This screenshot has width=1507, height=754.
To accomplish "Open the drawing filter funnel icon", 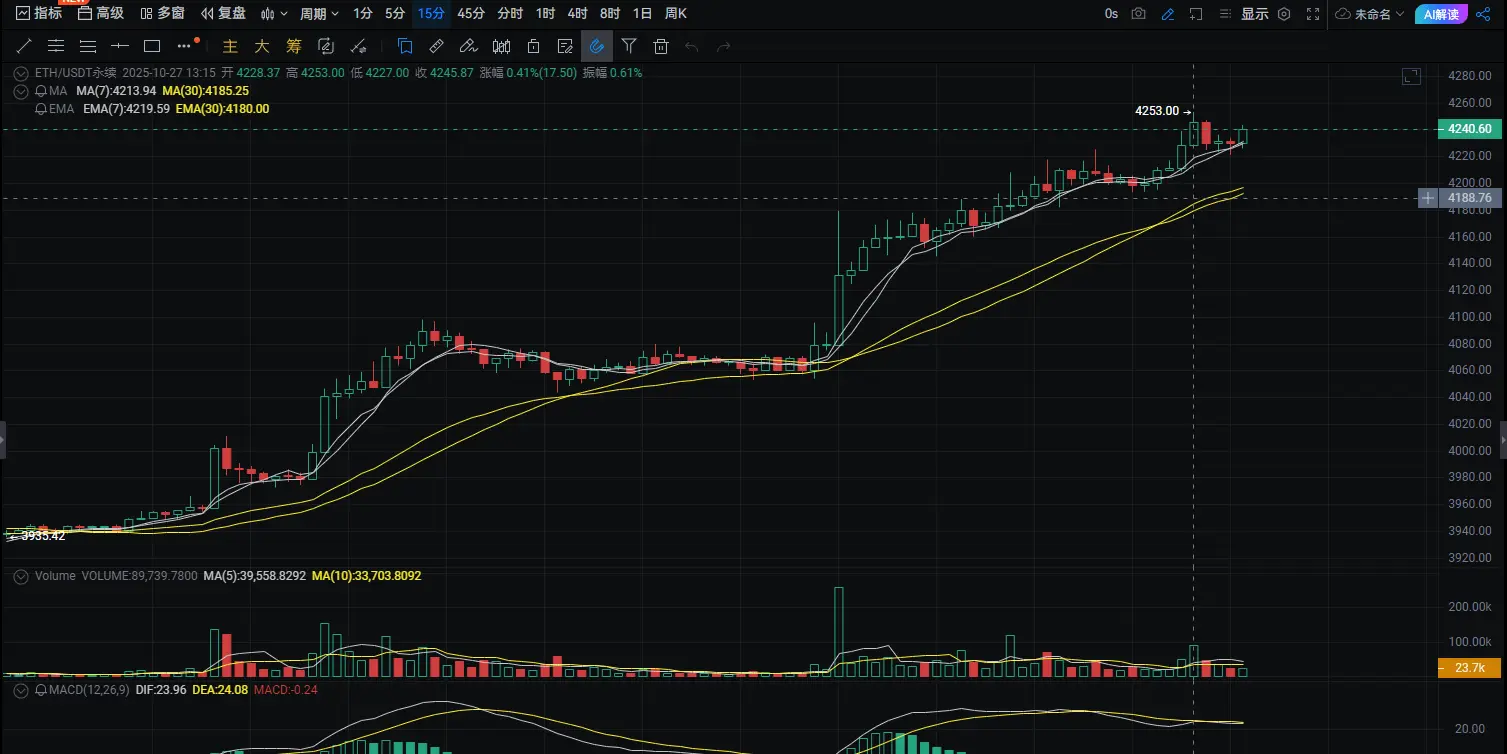I will click(629, 46).
